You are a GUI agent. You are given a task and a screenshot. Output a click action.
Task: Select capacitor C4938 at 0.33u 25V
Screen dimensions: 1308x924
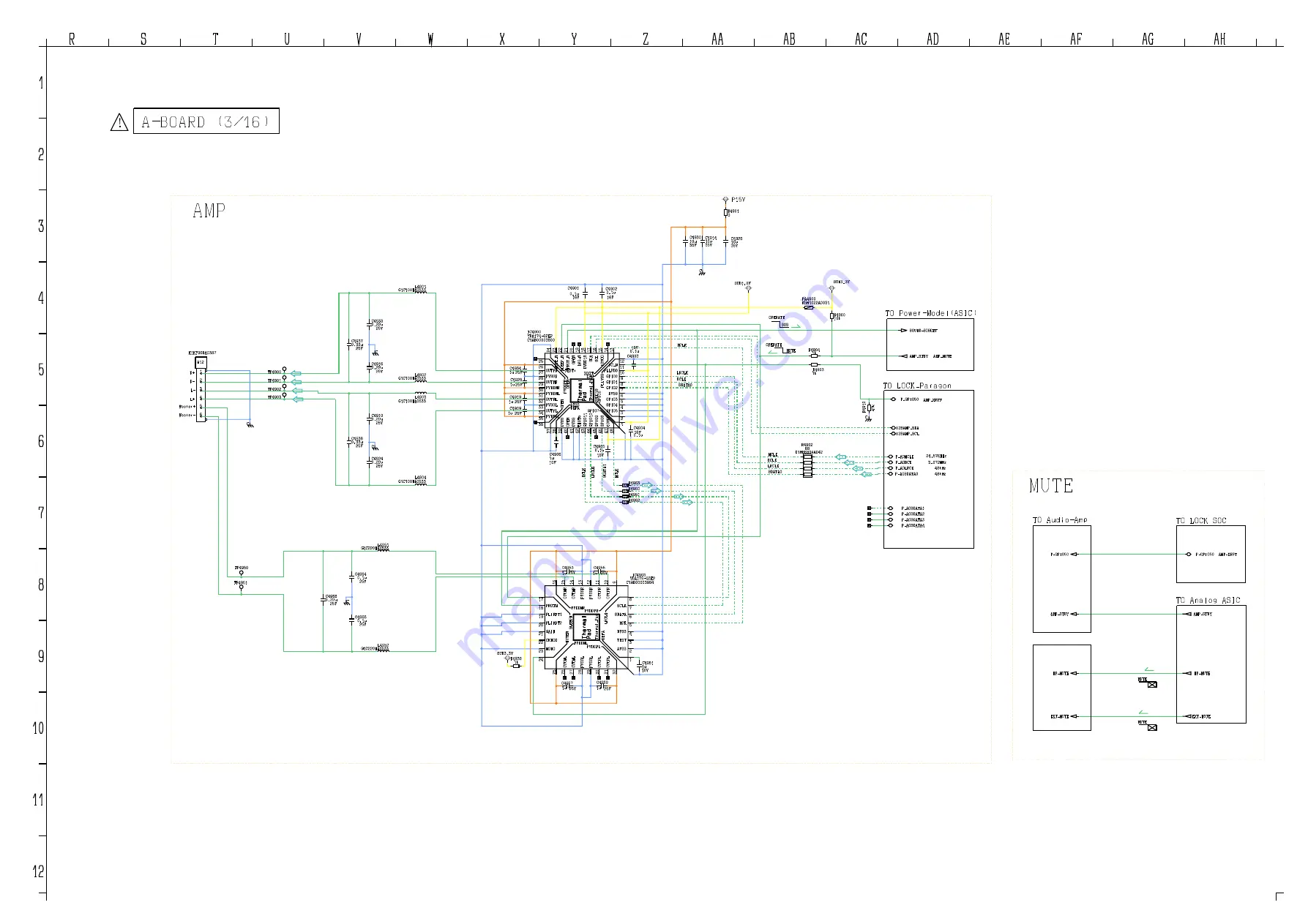[x=350, y=441]
